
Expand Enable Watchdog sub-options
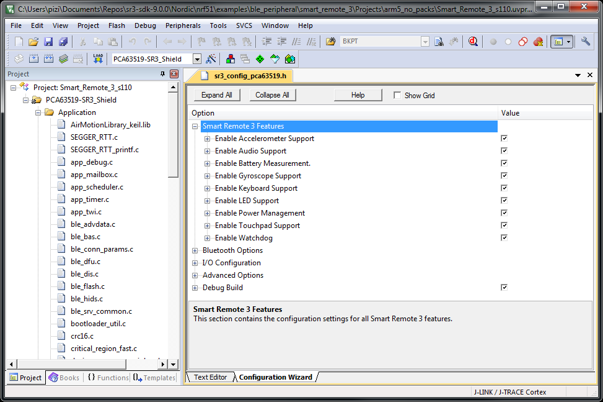tap(207, 238)
